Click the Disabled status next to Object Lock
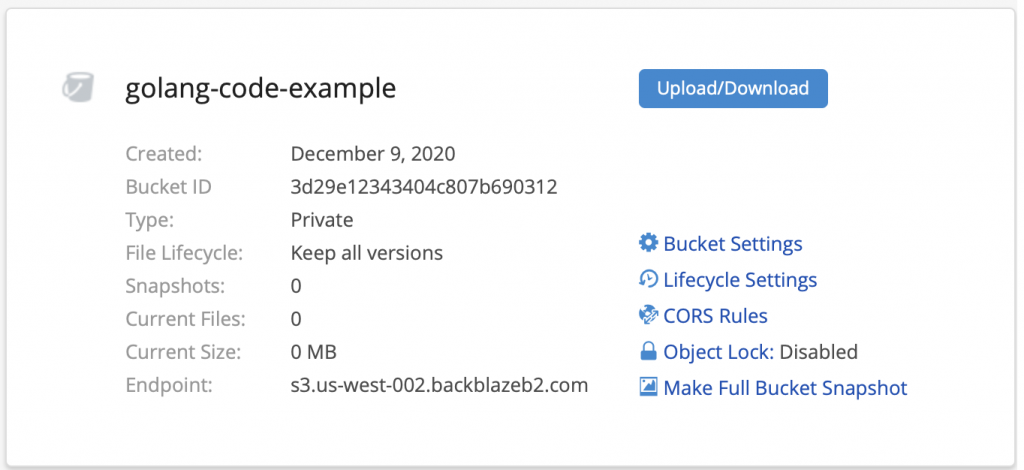1024x470 pixels. (x=818, y=352)
